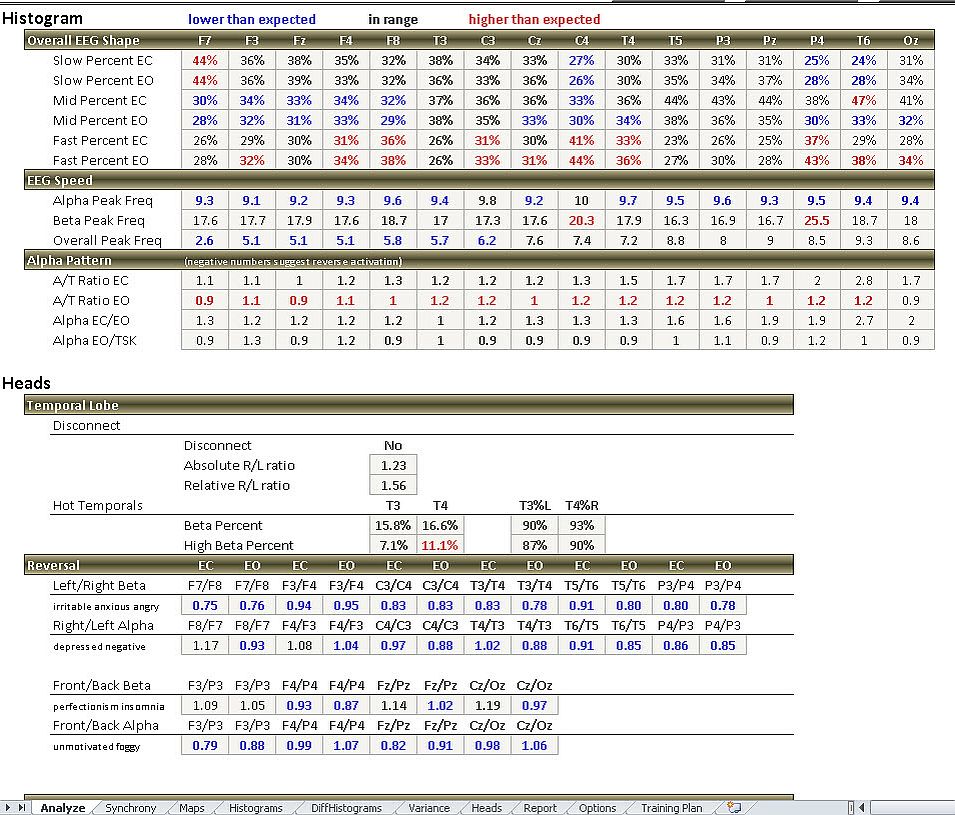Select the Alpha EC/EO T6 value 2.7
Viewport: 955px width, 815px height.
pos(864,321)
